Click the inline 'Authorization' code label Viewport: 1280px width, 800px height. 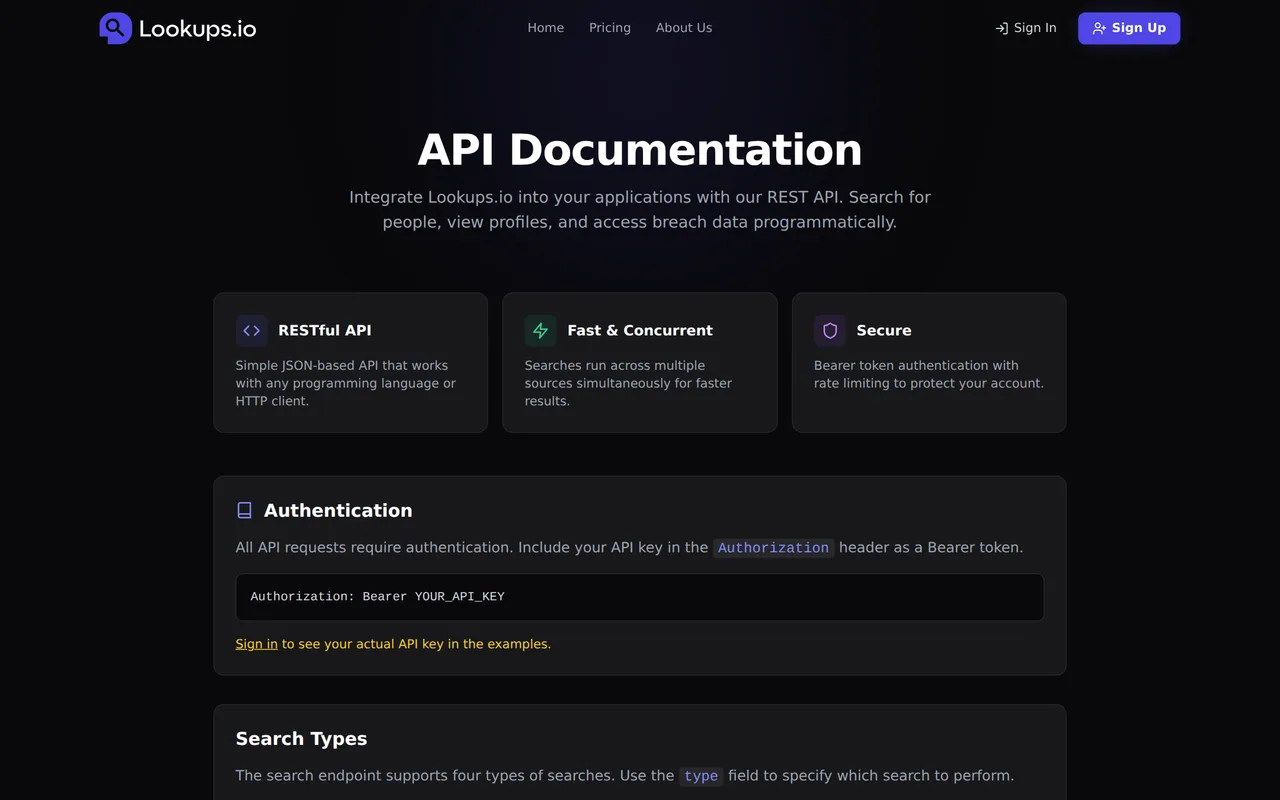pyautogui.click(x=774, y=548)
